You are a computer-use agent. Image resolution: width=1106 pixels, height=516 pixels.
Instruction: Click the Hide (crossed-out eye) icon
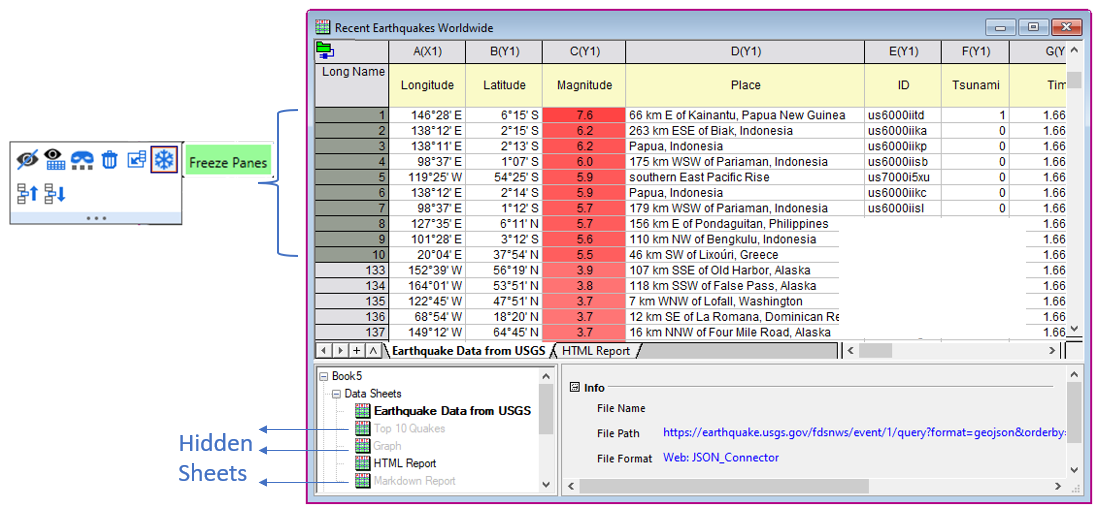(28, 158)
